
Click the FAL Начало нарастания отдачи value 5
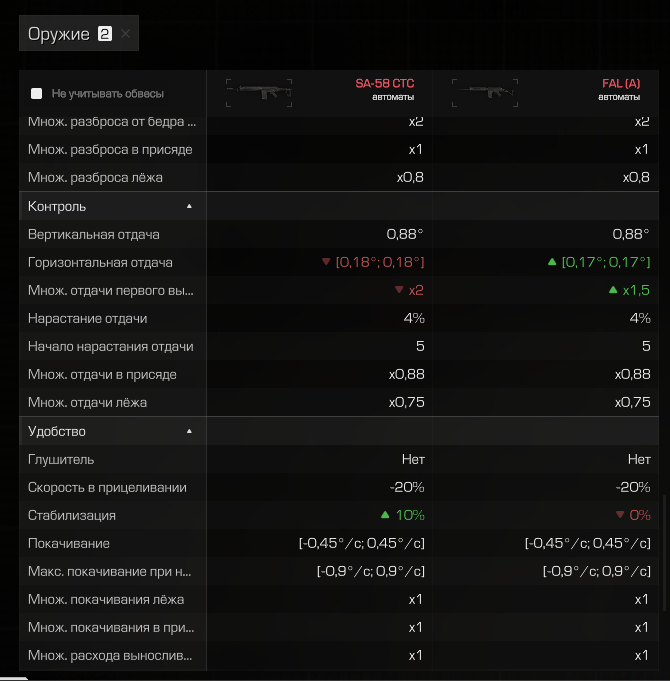coord(646,346)
